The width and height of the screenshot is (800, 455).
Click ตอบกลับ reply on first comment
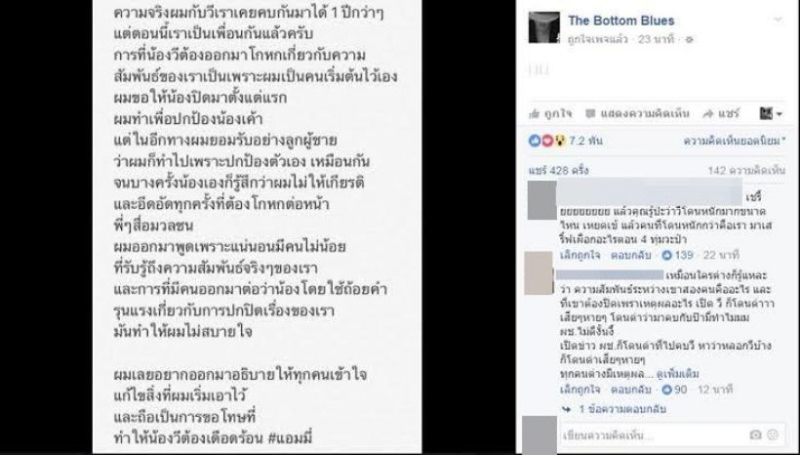[631, 255]
